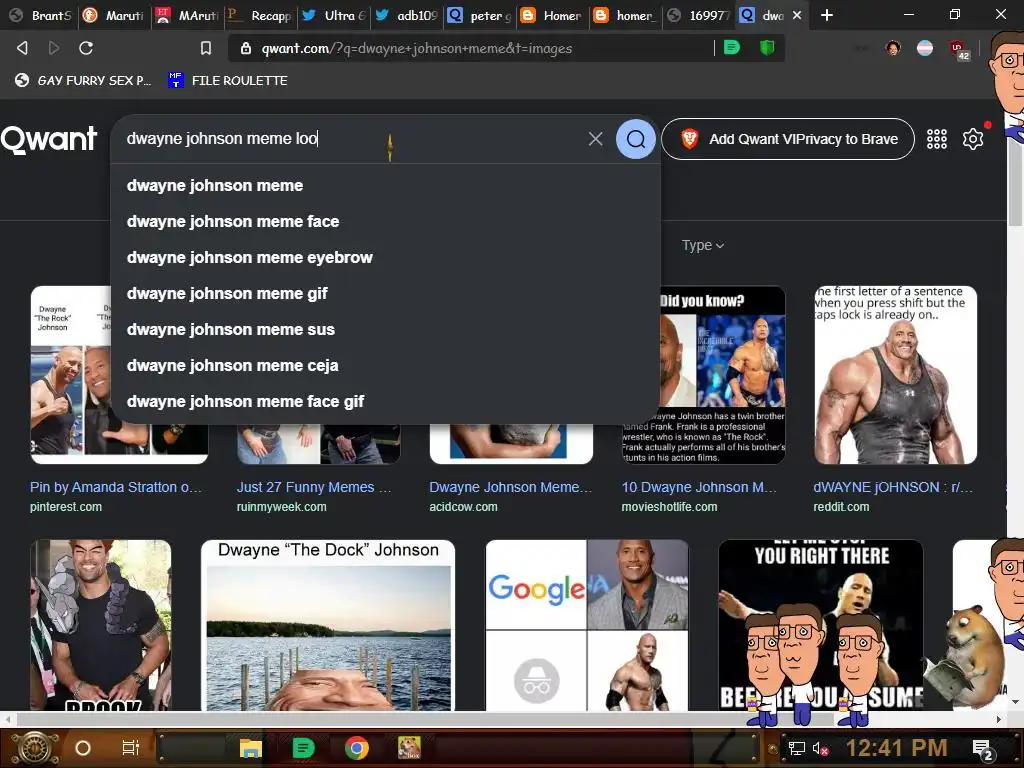This screenshot has width=1024, height=768.
Task: Select suggestion 'dwayne johnson meme gif'
Action: 385,293
